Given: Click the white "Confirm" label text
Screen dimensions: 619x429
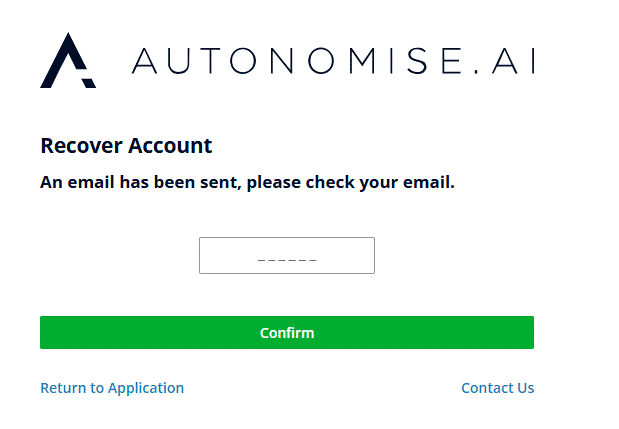Looking at the screenshot, I should [287, 333].
